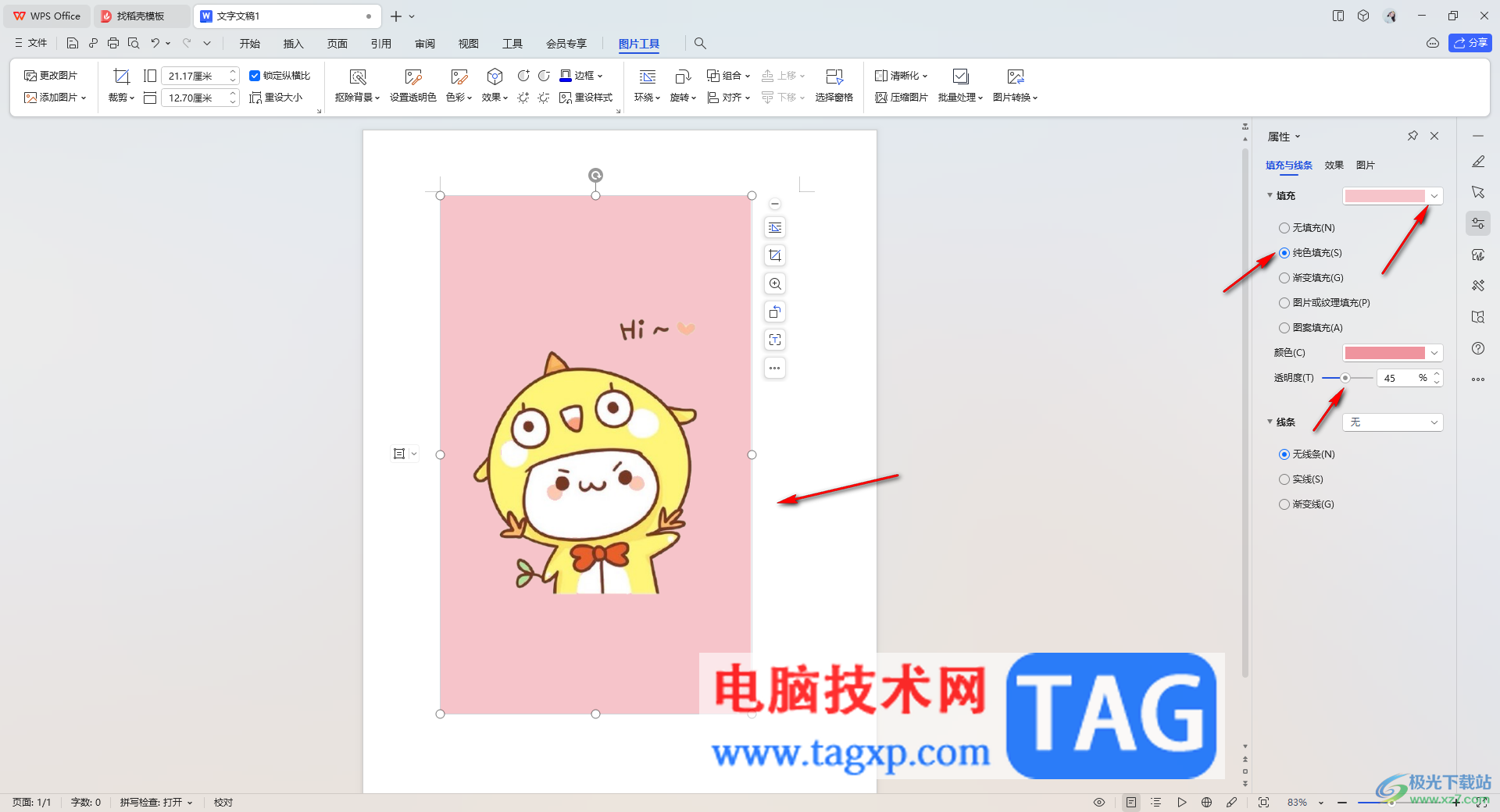Click the text wrap (环绕) icon
1500x812 pixels.
click(x=648, y=77)
